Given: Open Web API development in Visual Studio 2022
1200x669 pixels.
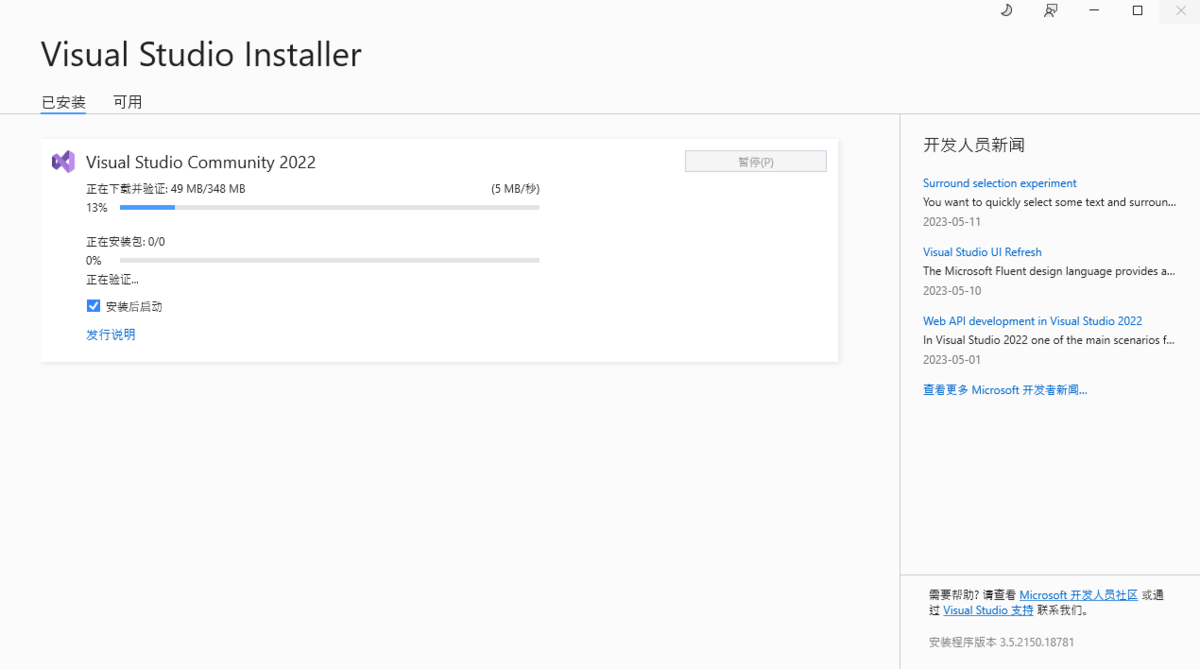Looking at the screenshot, I should [x=1032, y=320].
